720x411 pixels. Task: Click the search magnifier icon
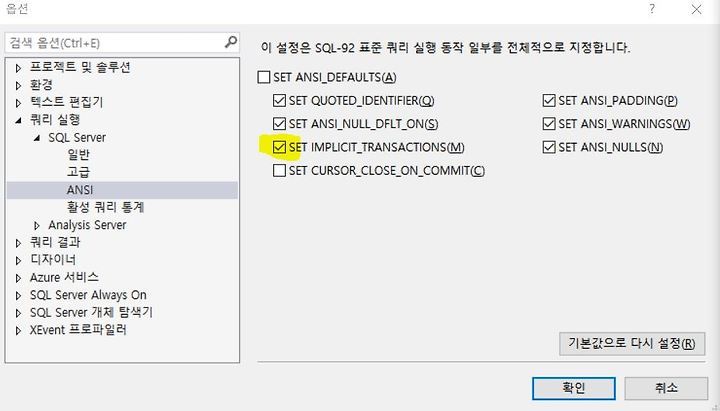pos(231,42)
